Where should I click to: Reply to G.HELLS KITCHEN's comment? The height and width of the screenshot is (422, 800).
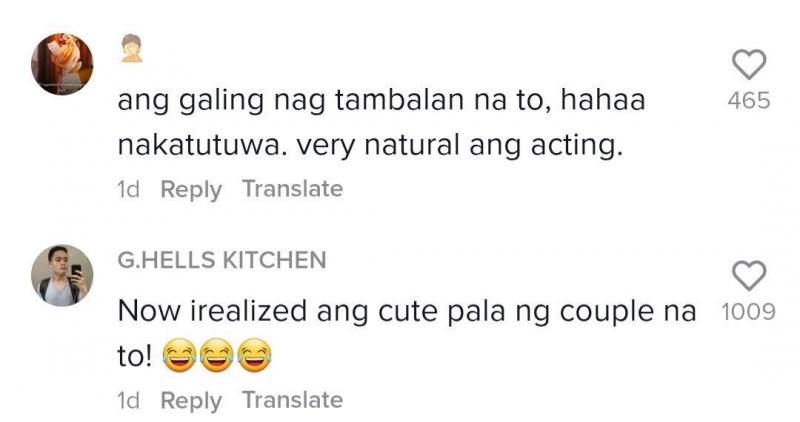(191, 400)
